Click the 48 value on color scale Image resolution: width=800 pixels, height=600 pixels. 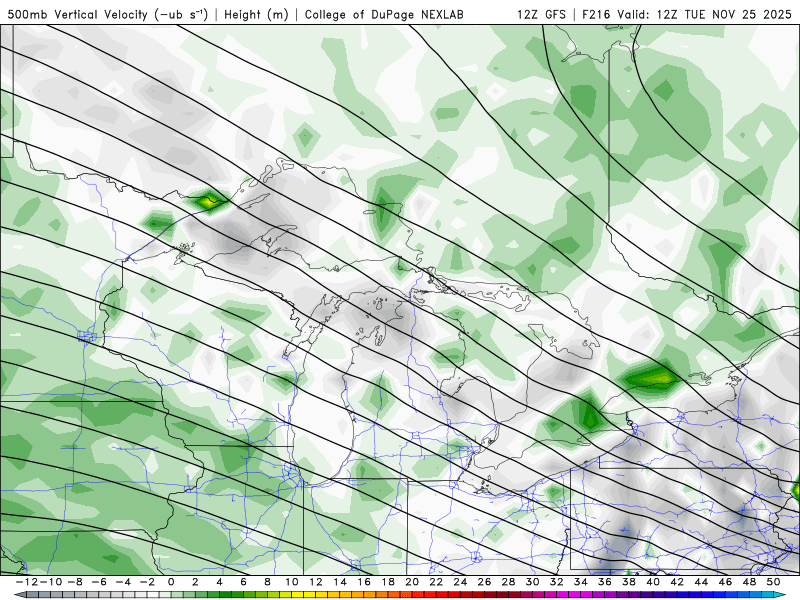[x=749, y=582]
